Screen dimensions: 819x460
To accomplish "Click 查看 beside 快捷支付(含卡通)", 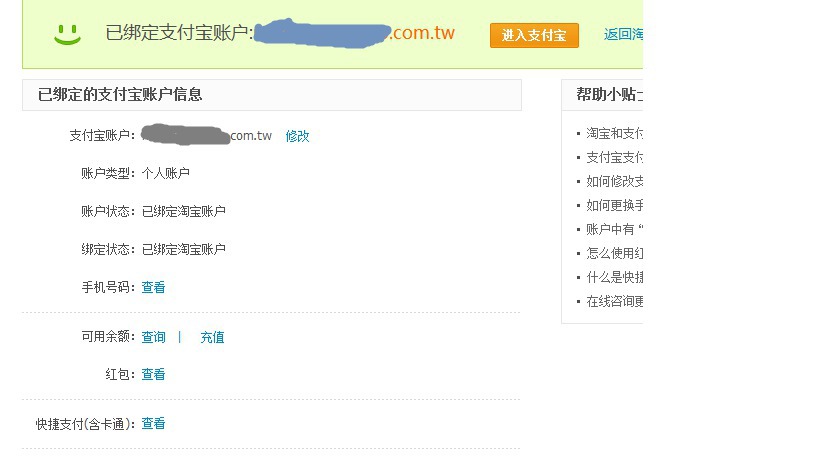I will click(153, 423).
